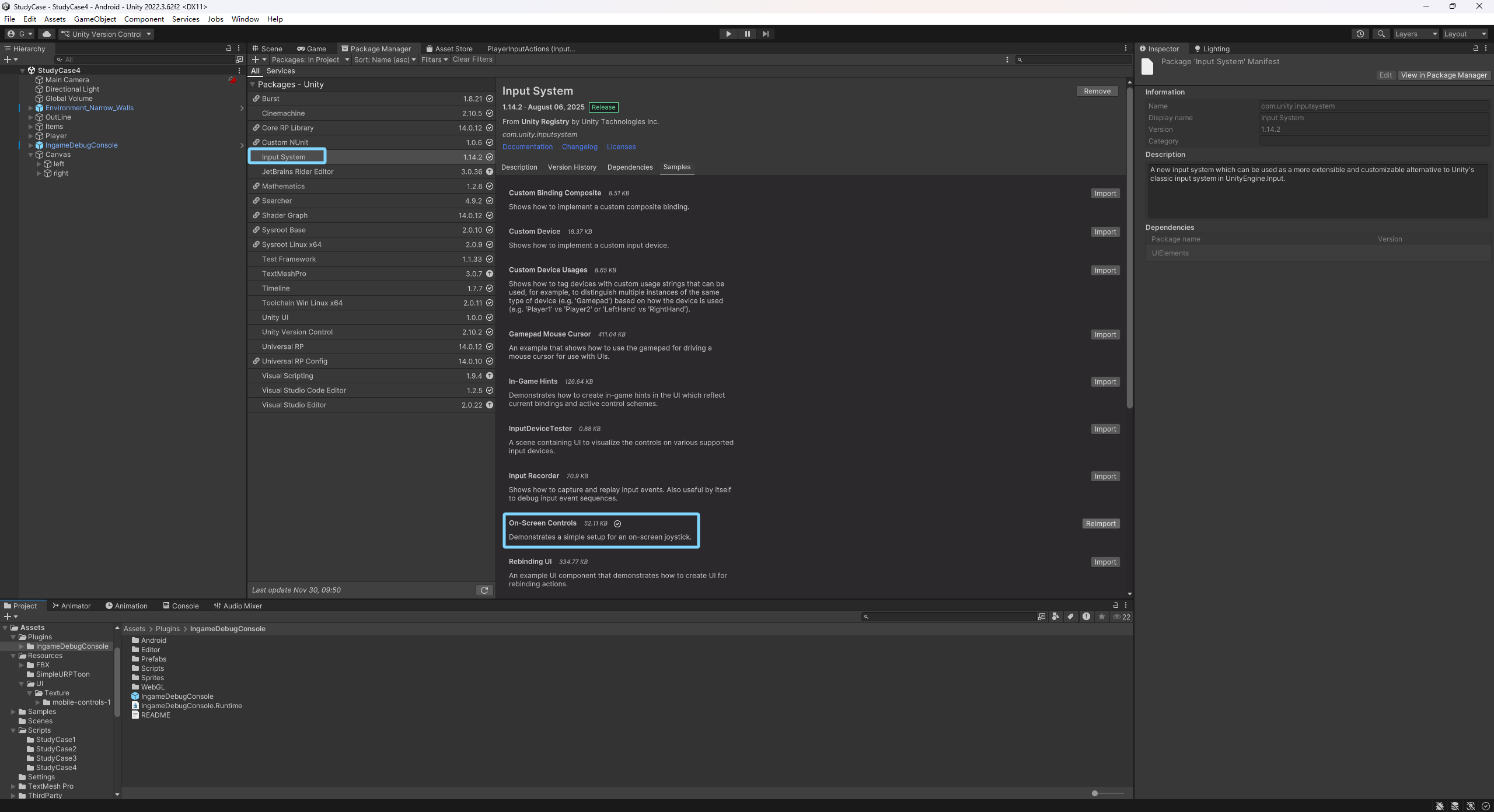The width and height of the screenshot is (1494, 812).
Task: Click the cloud icon next to the account
Action: (47, 34)
